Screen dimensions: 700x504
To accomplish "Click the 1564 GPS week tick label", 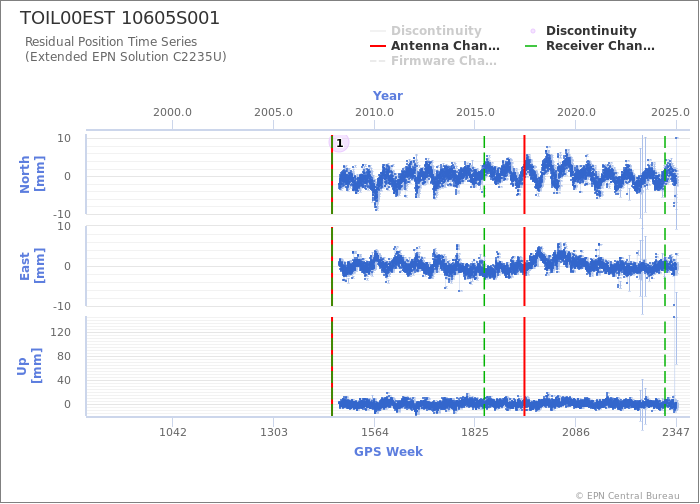I will coord(374,432).
